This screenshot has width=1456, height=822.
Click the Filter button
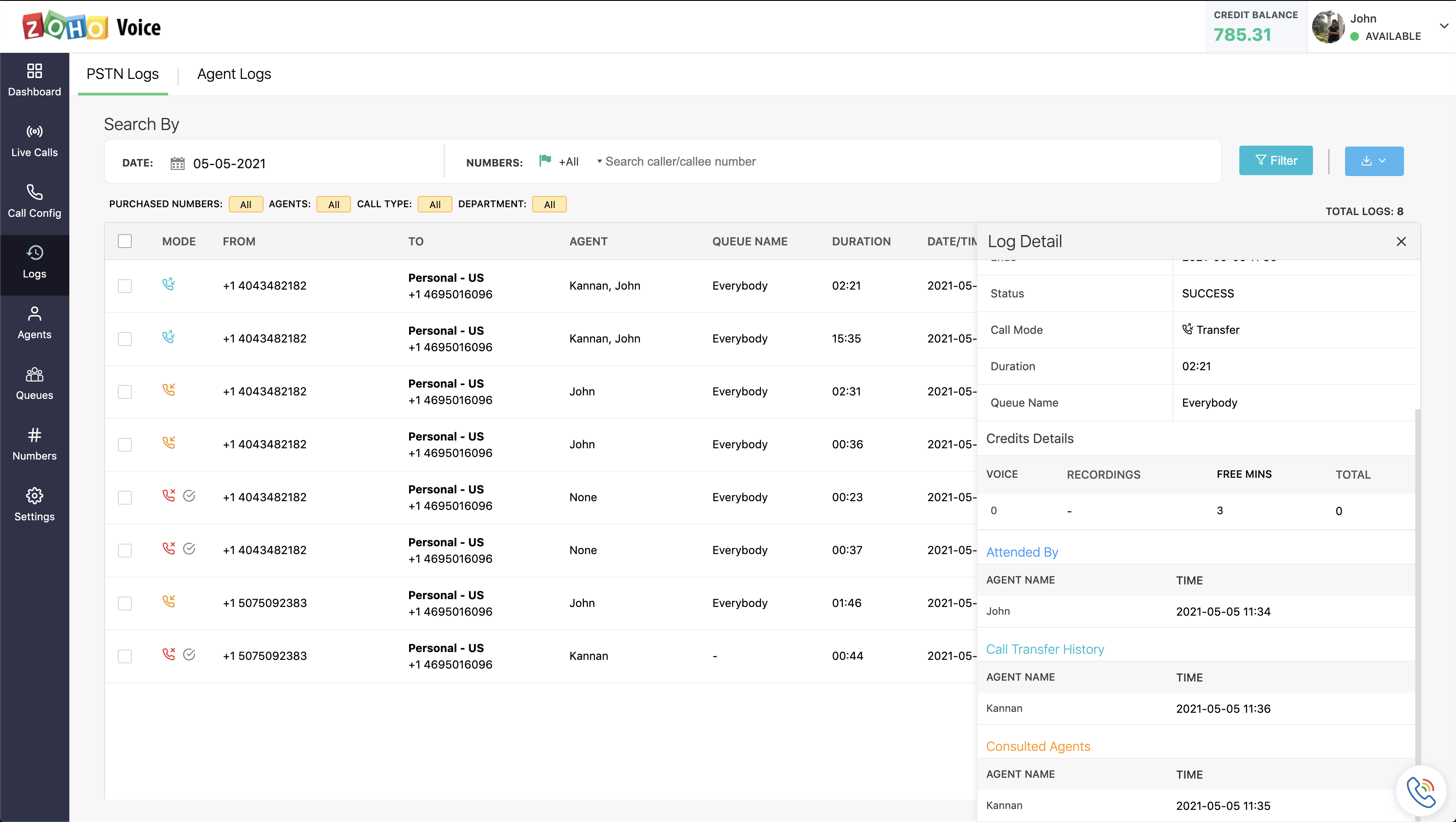(1275, 161)
